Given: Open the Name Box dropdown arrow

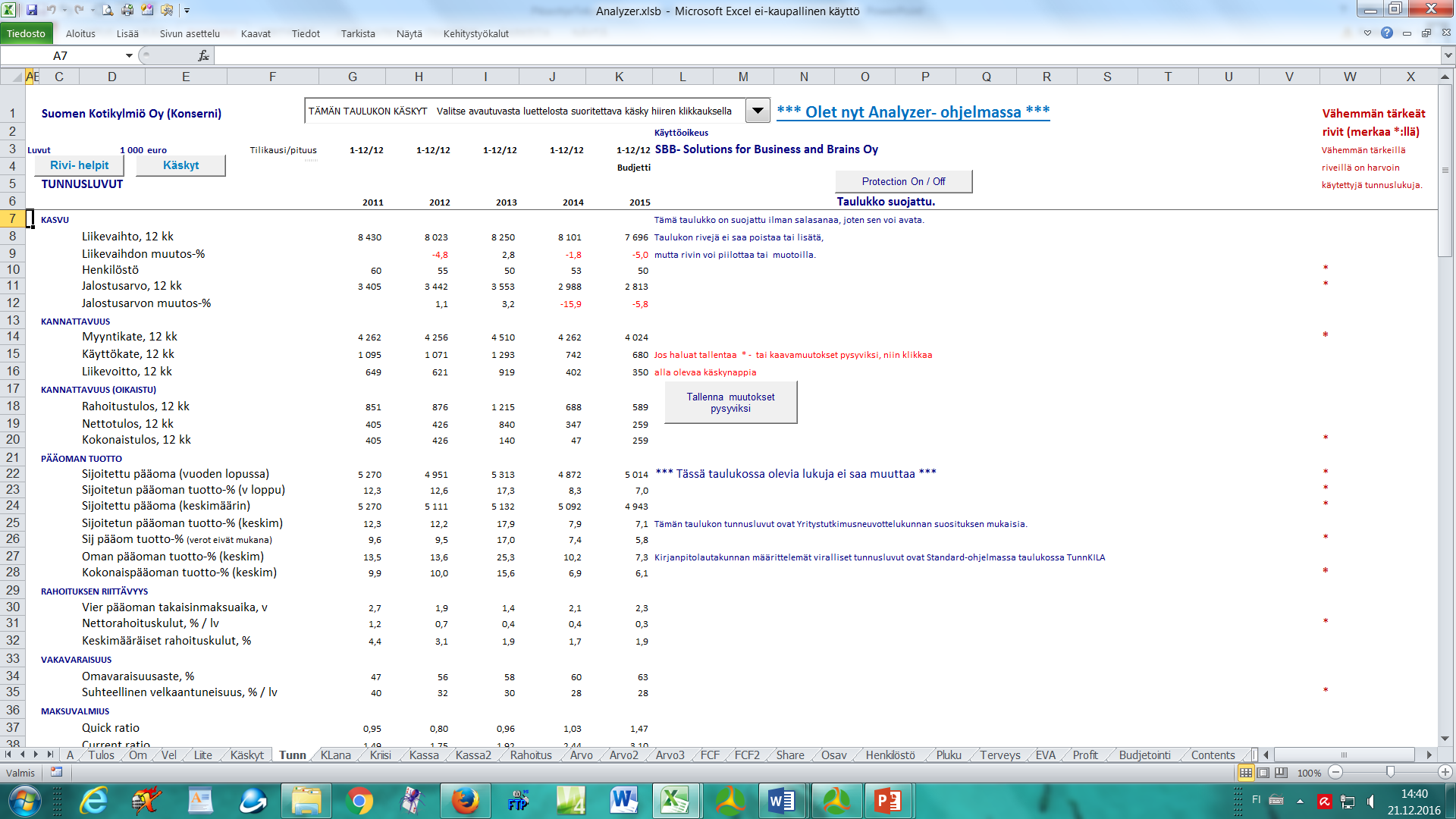Looking at the screenshot, I should pyautogui.click(x=129, y=55).
